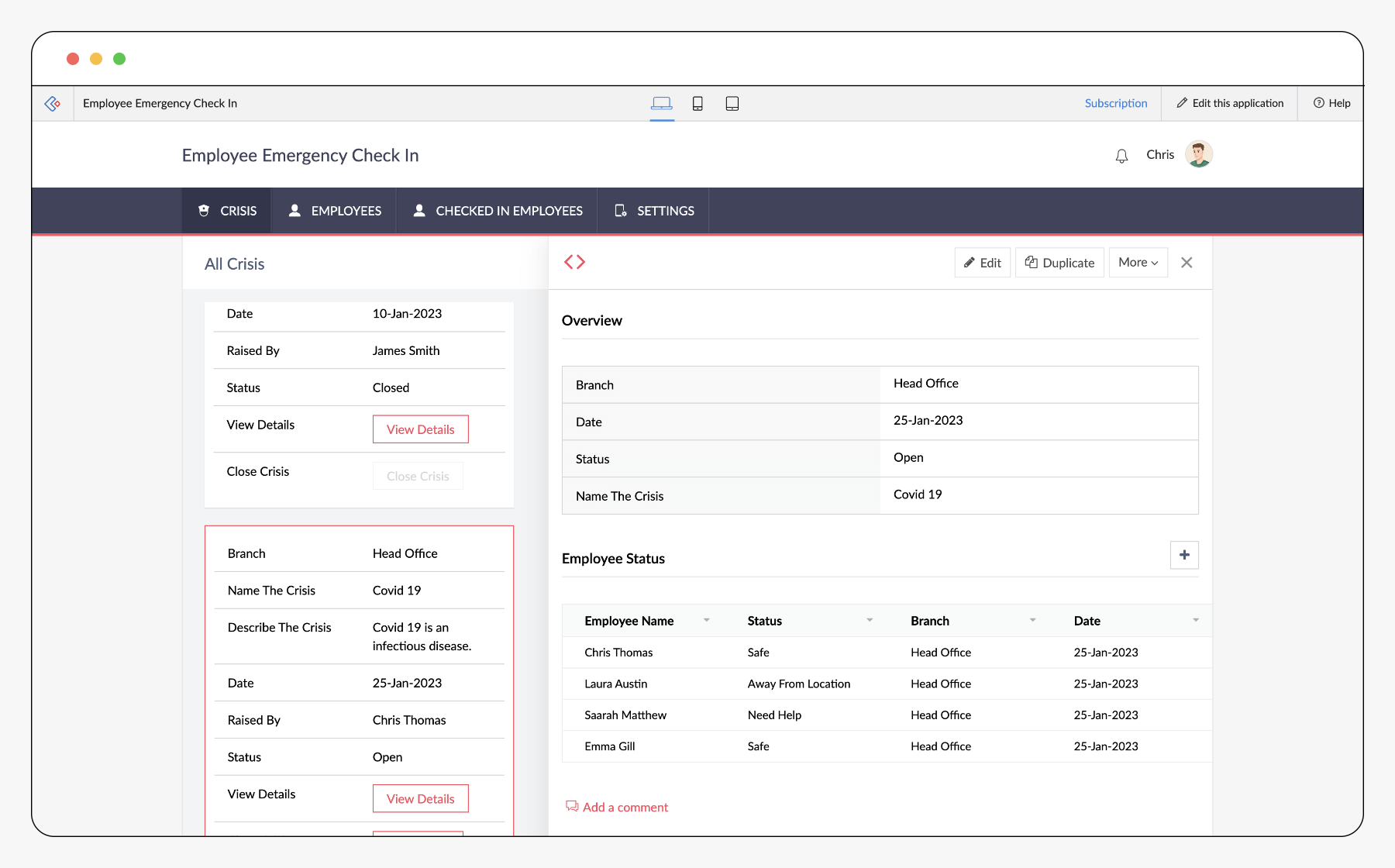
Task: Click Chris's profile avatar
Action: (x=1198, y=155)
